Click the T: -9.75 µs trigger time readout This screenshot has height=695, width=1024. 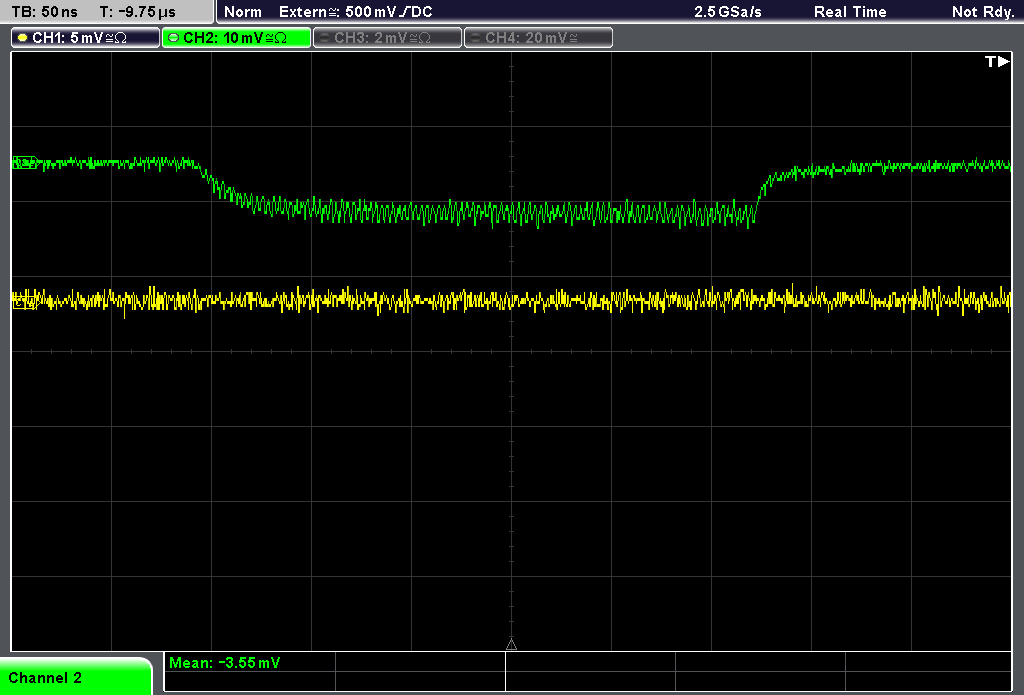pos(137,12)
